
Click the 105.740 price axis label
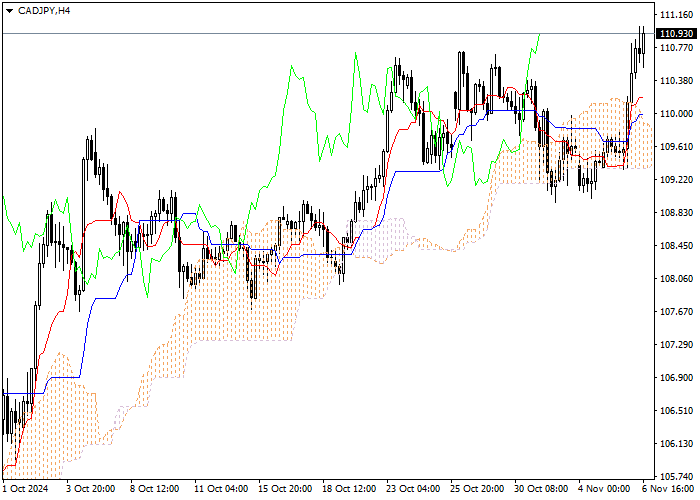pyautogui.click(x=676, y=476)
